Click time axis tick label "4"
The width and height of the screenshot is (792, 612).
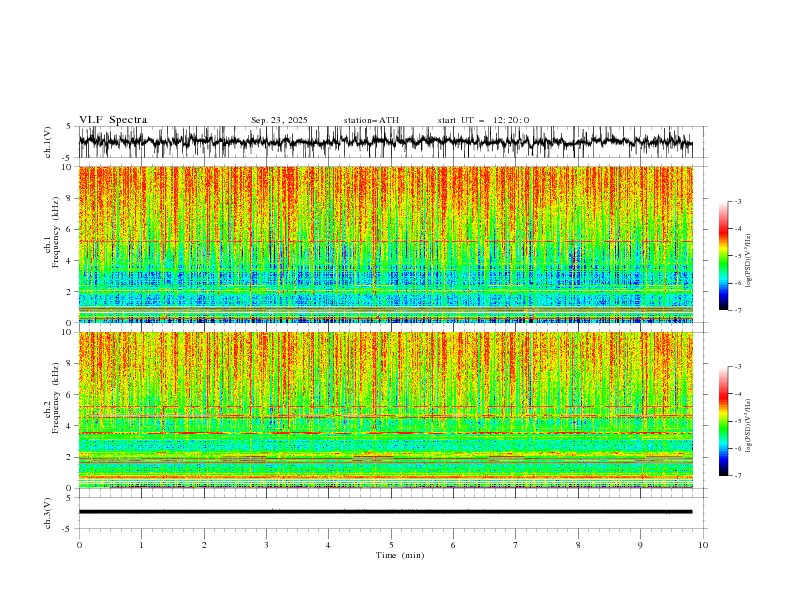[x=328, y=545]
